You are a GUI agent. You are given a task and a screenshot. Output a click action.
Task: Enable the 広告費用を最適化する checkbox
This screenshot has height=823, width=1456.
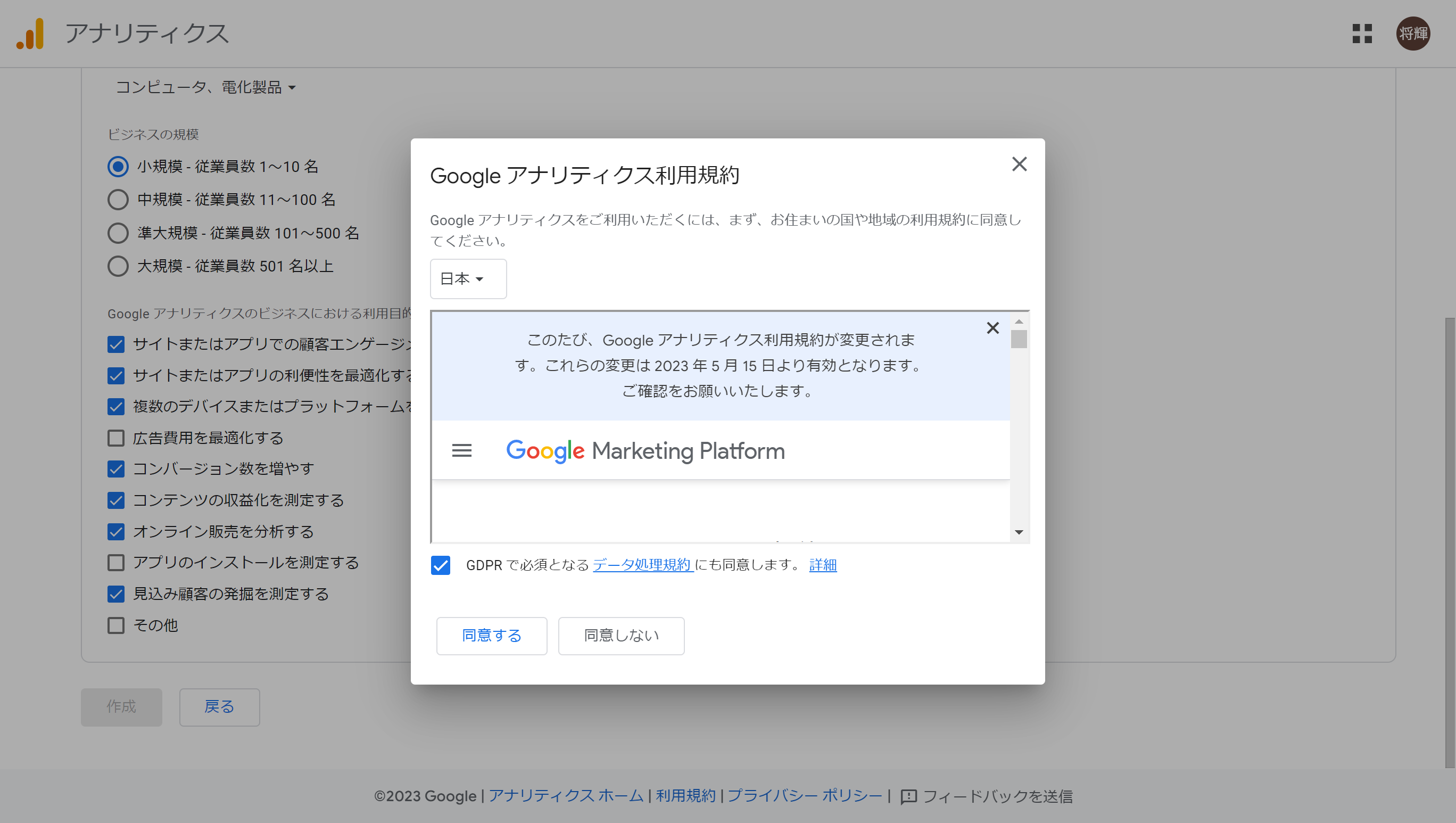(x=115, y=438)
